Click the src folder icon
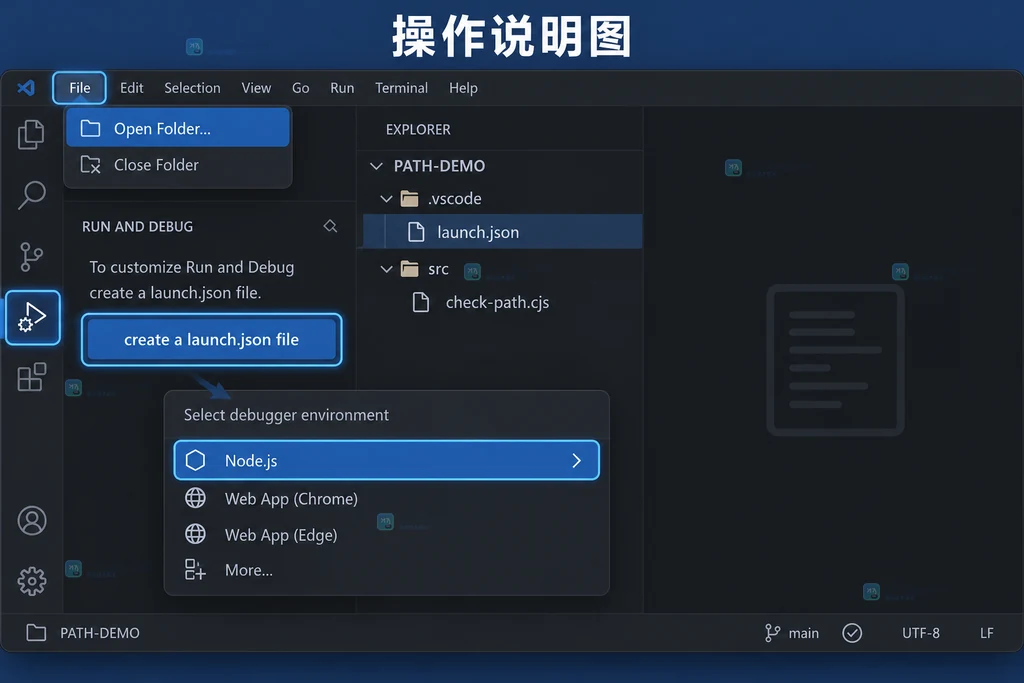 [x=409, y=268]
